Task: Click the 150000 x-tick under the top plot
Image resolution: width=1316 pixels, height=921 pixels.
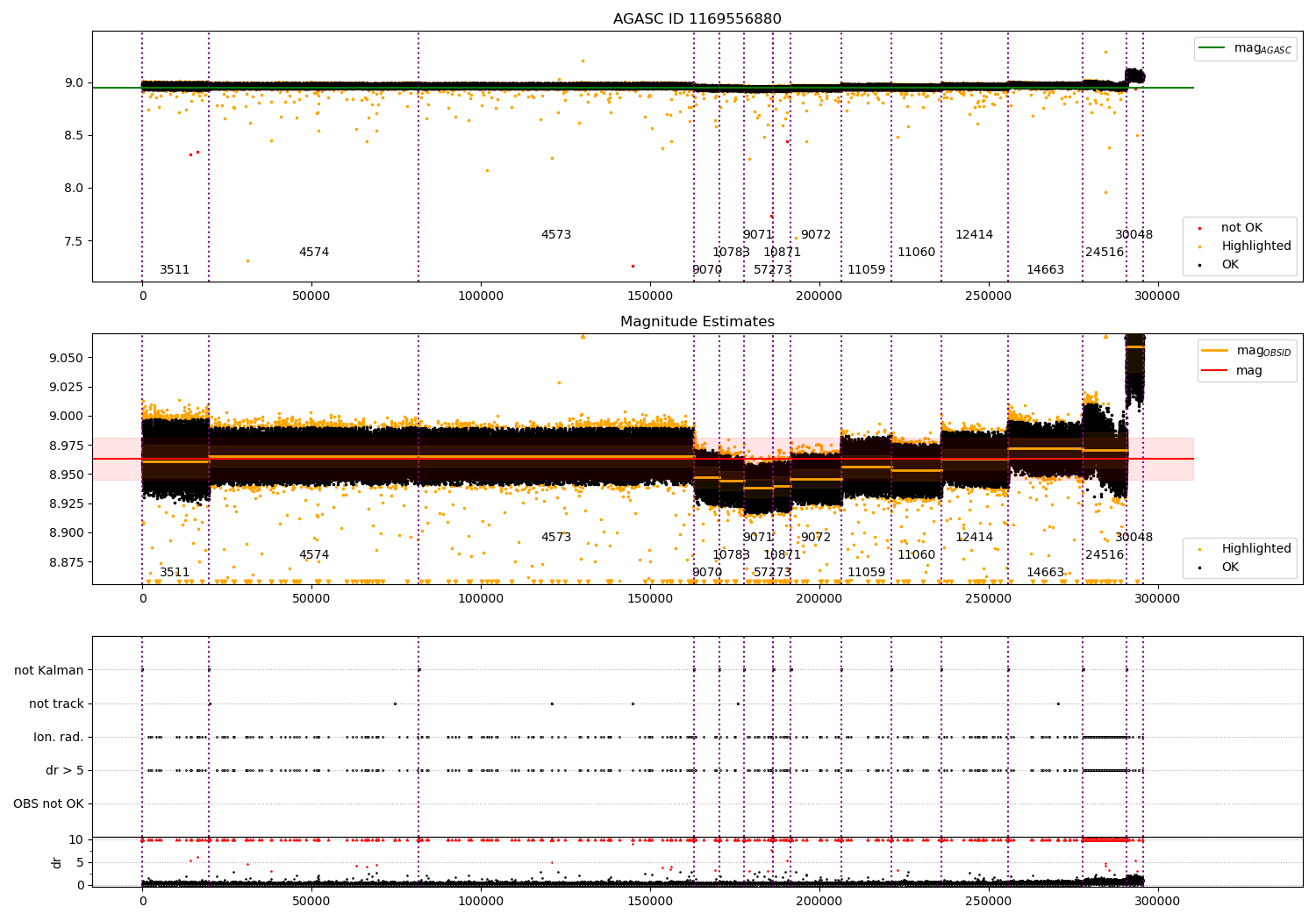Action: (x=650, y=296)
